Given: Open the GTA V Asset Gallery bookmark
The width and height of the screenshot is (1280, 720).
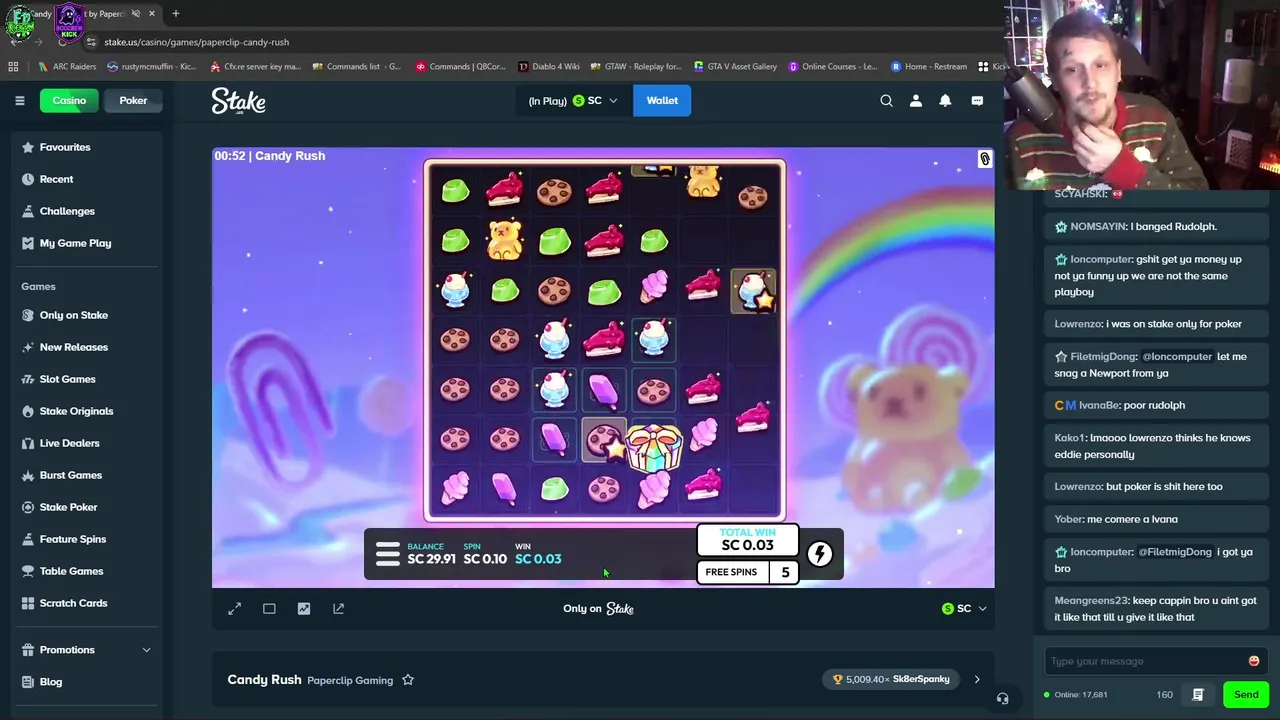Looking at the screenshot, I should click(735, 67).
